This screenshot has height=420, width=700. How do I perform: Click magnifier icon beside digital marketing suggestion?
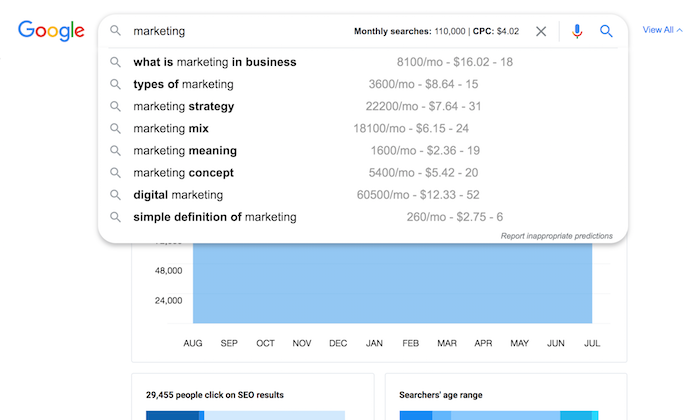[x=116, y=195]
